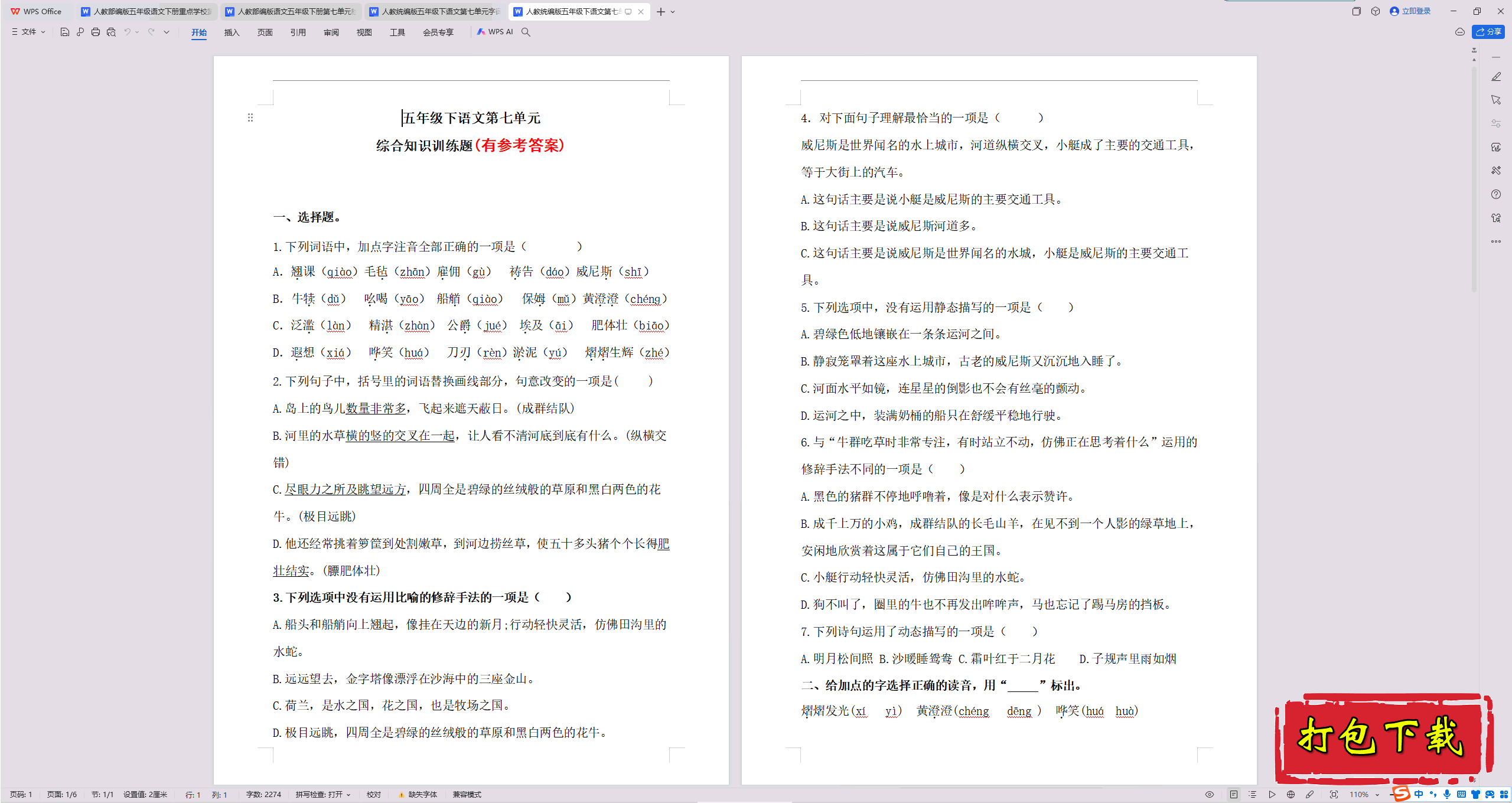This screenshot has height=803, width=1512.
Task: Switch to the 审阅 ribbon tab
Action: coord(331,32)
